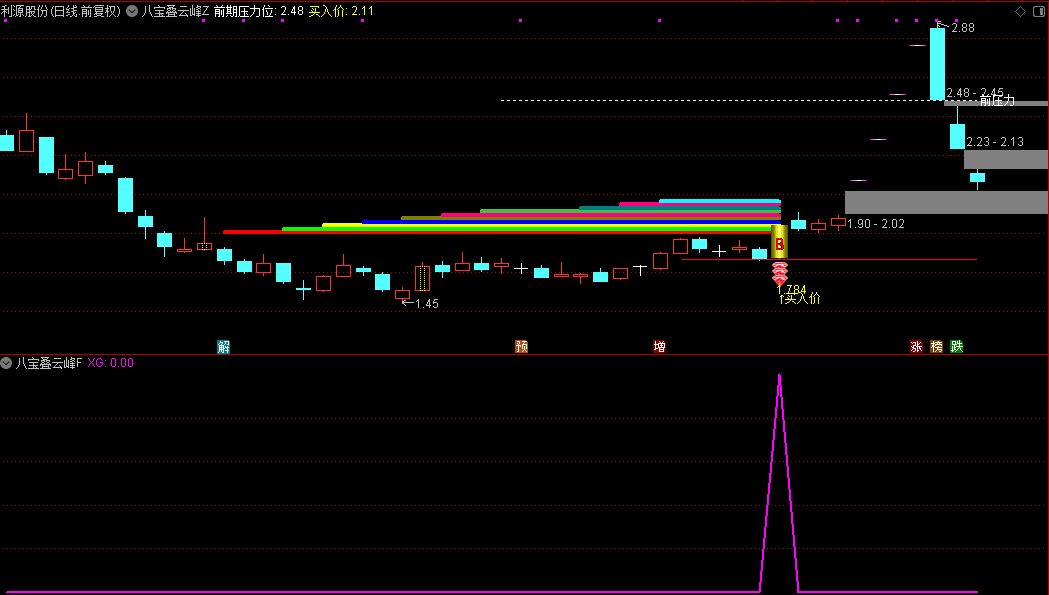Click the tall cyan candle near 2.88

[x=937, y=64]
